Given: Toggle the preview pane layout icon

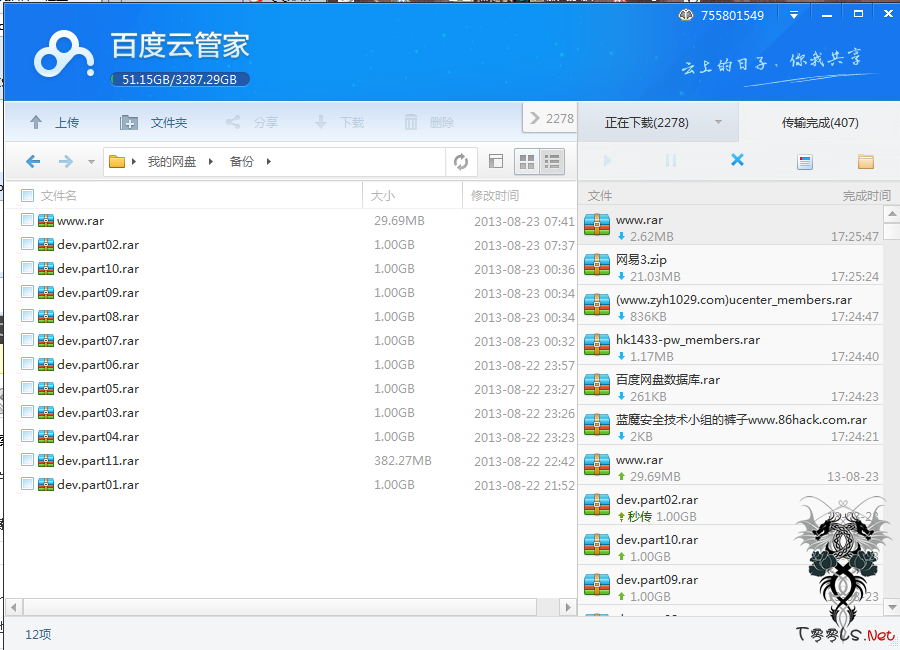Looking at the screenshot, I should coord(496,161).
